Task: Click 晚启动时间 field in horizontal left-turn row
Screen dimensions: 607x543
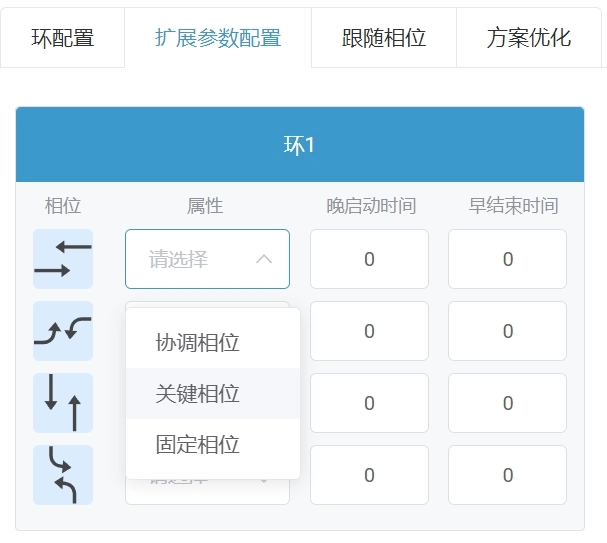Action: pos(369,331)
